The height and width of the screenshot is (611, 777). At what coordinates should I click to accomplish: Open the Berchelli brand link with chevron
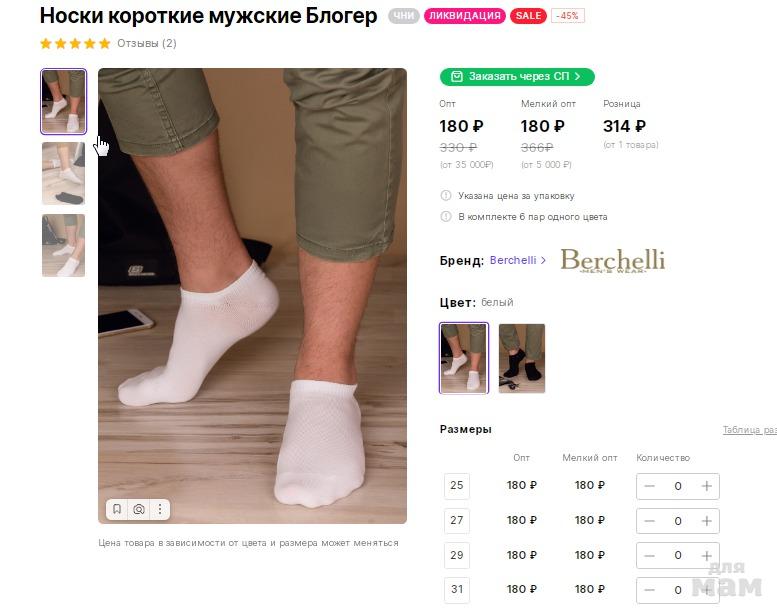coord(518,260)
